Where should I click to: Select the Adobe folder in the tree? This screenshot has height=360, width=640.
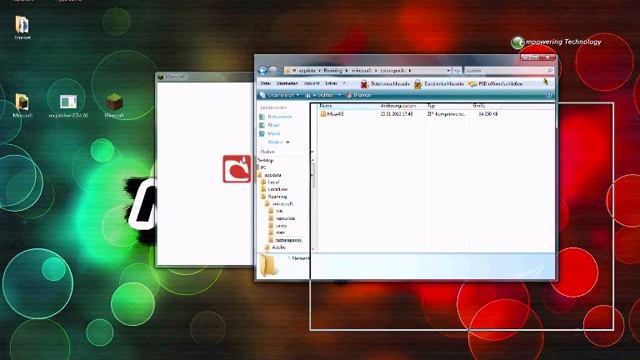[x=278, y=247]
